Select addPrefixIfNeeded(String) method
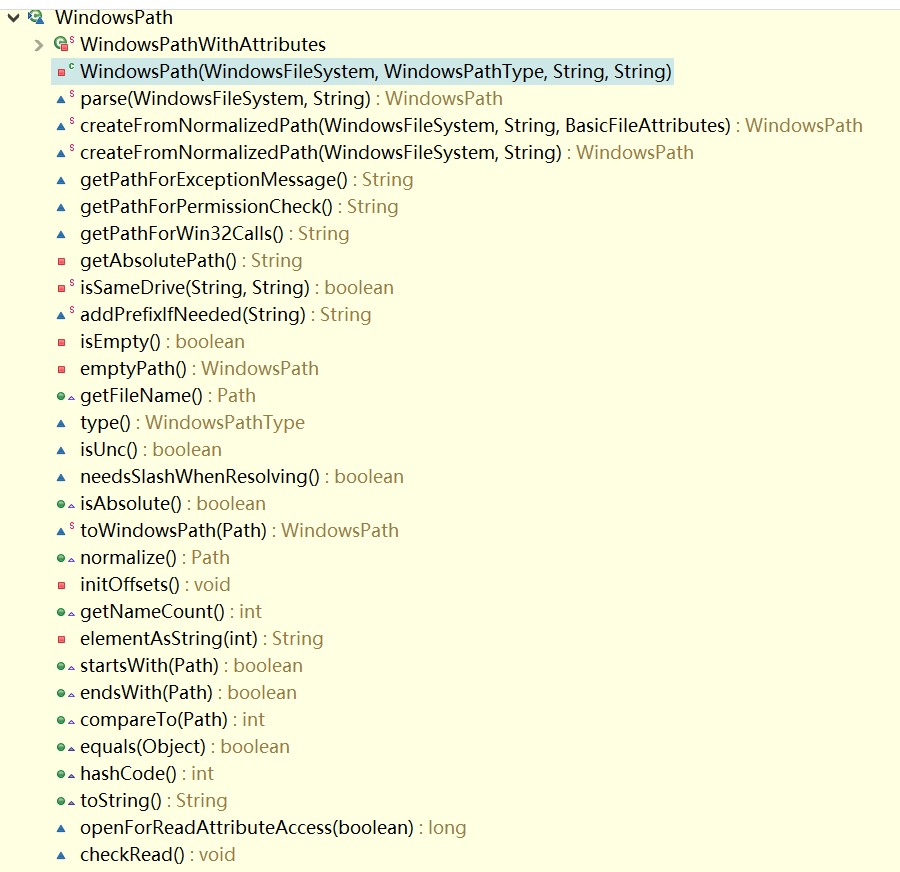The width and height of the screenshot is (900, 872). click(226, 314)
